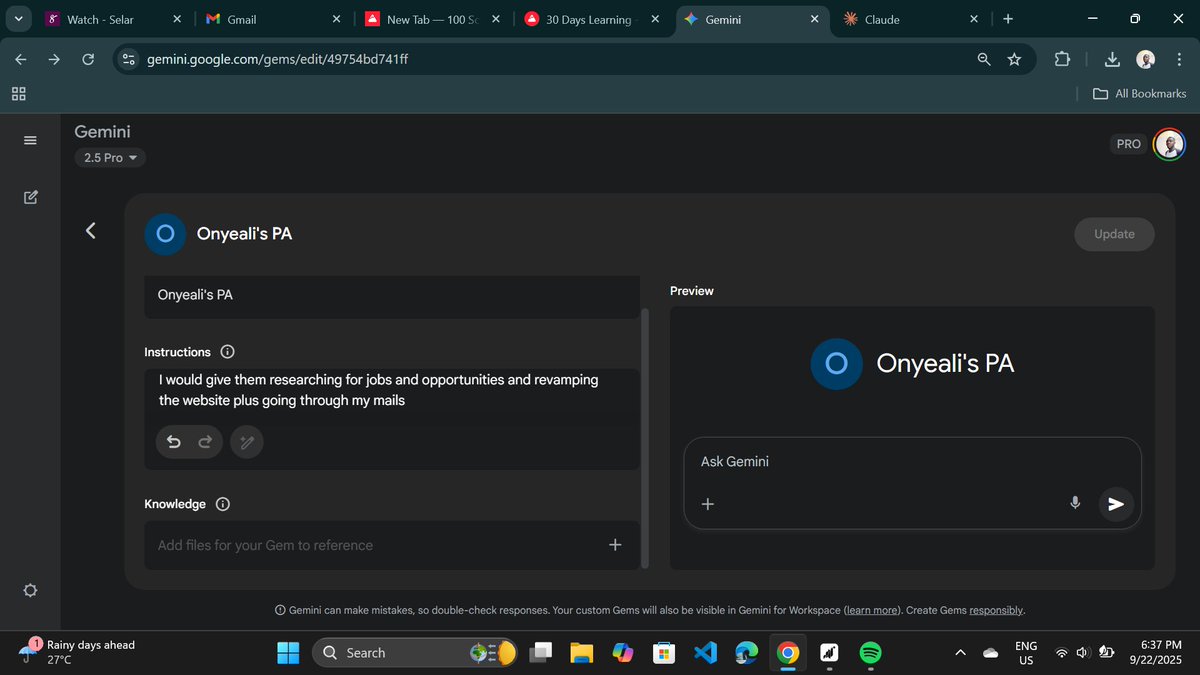Close the Gemini tab

point(814,19)
